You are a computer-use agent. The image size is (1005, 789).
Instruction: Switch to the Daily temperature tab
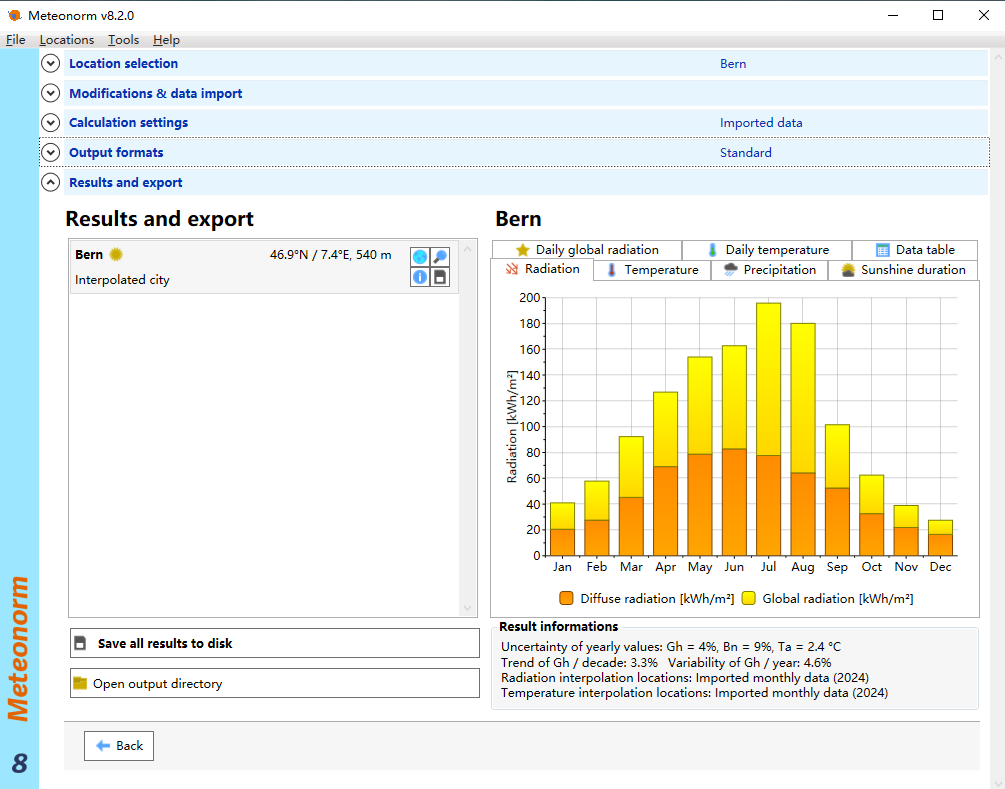coord(767,250)
